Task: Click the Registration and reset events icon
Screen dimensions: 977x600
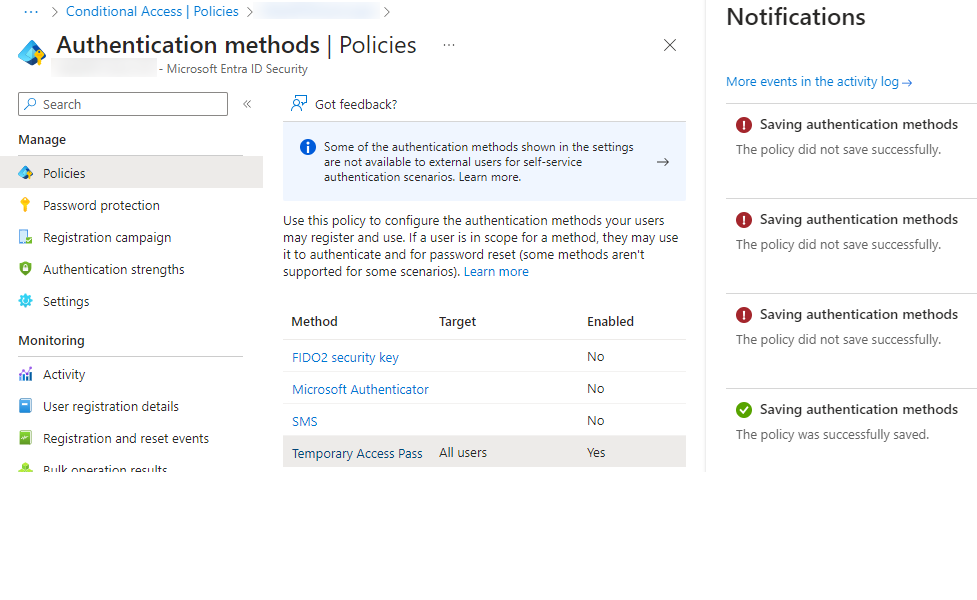Action: click(26, 438)
